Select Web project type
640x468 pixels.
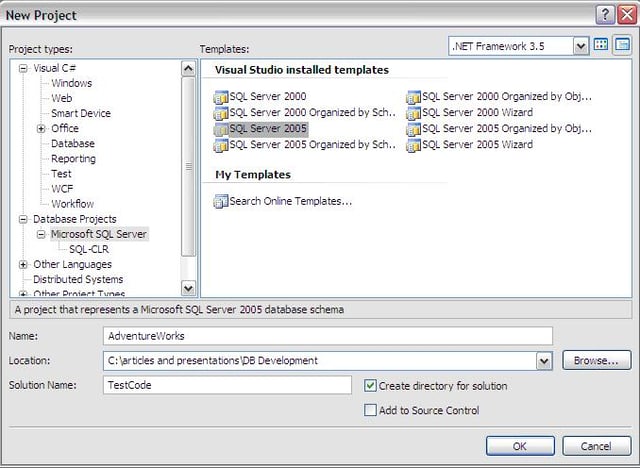[x=62, y=98]
